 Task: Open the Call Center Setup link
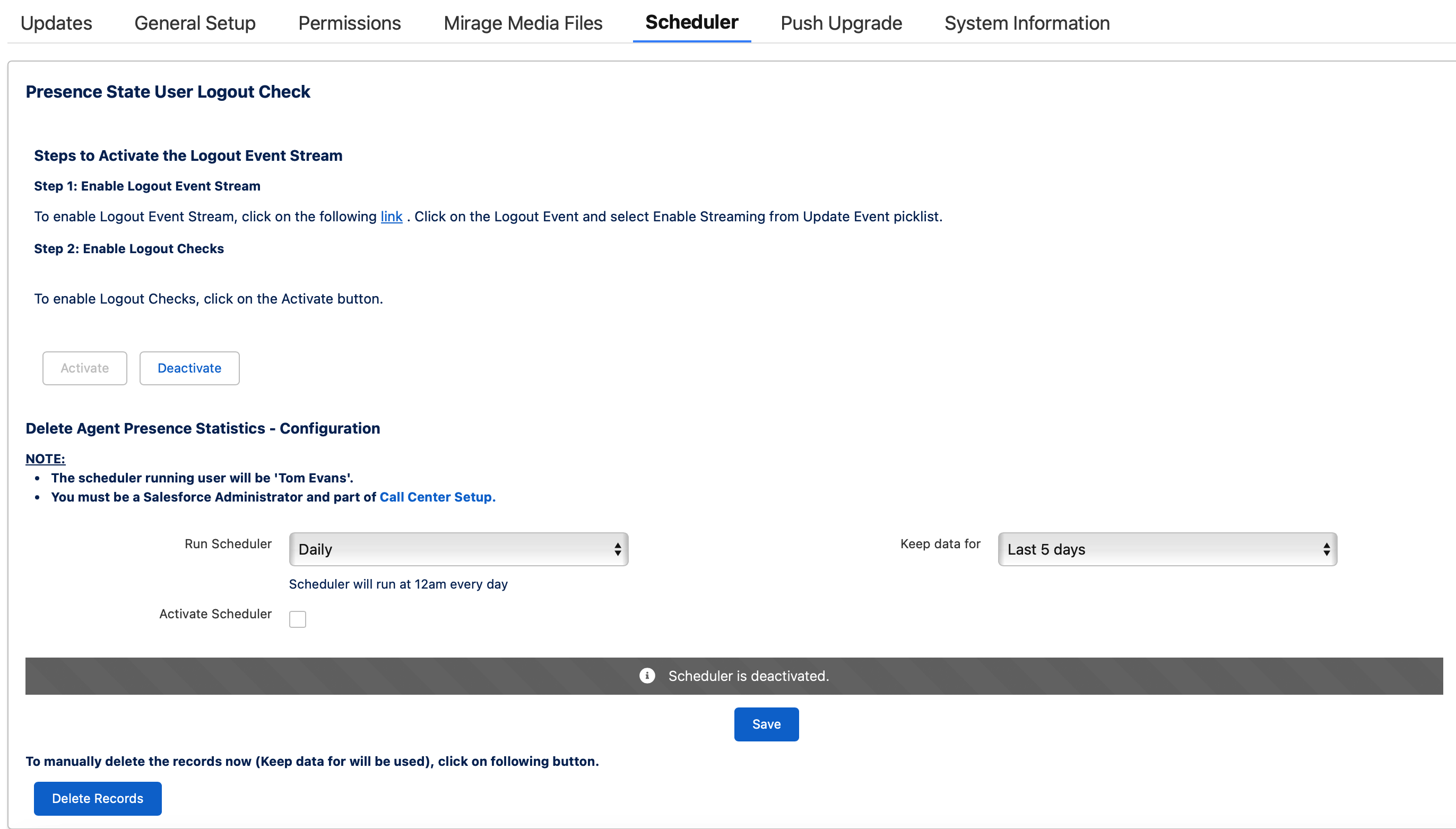pyautogui.click(x=437, y=496)
